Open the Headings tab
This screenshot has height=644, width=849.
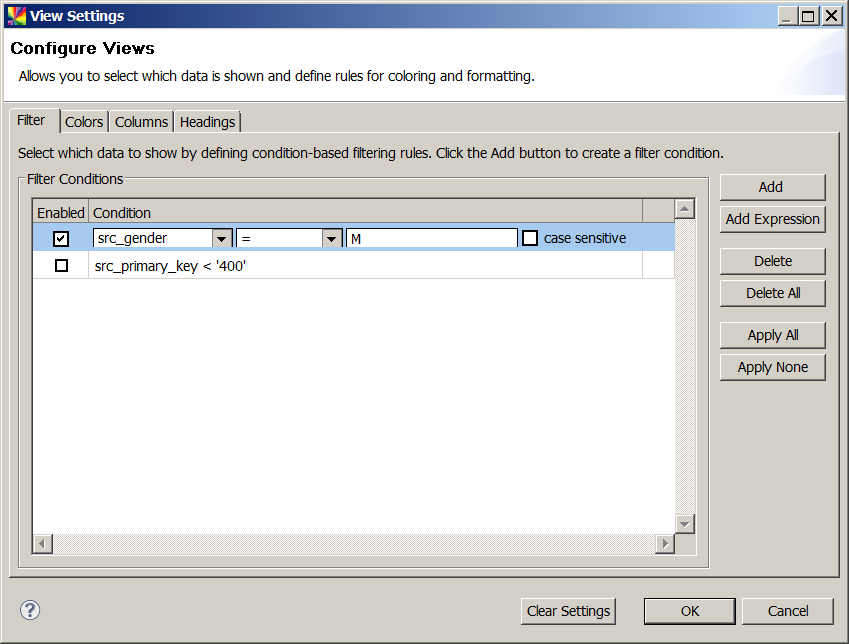pyautogui.click(x=207, y=121)
